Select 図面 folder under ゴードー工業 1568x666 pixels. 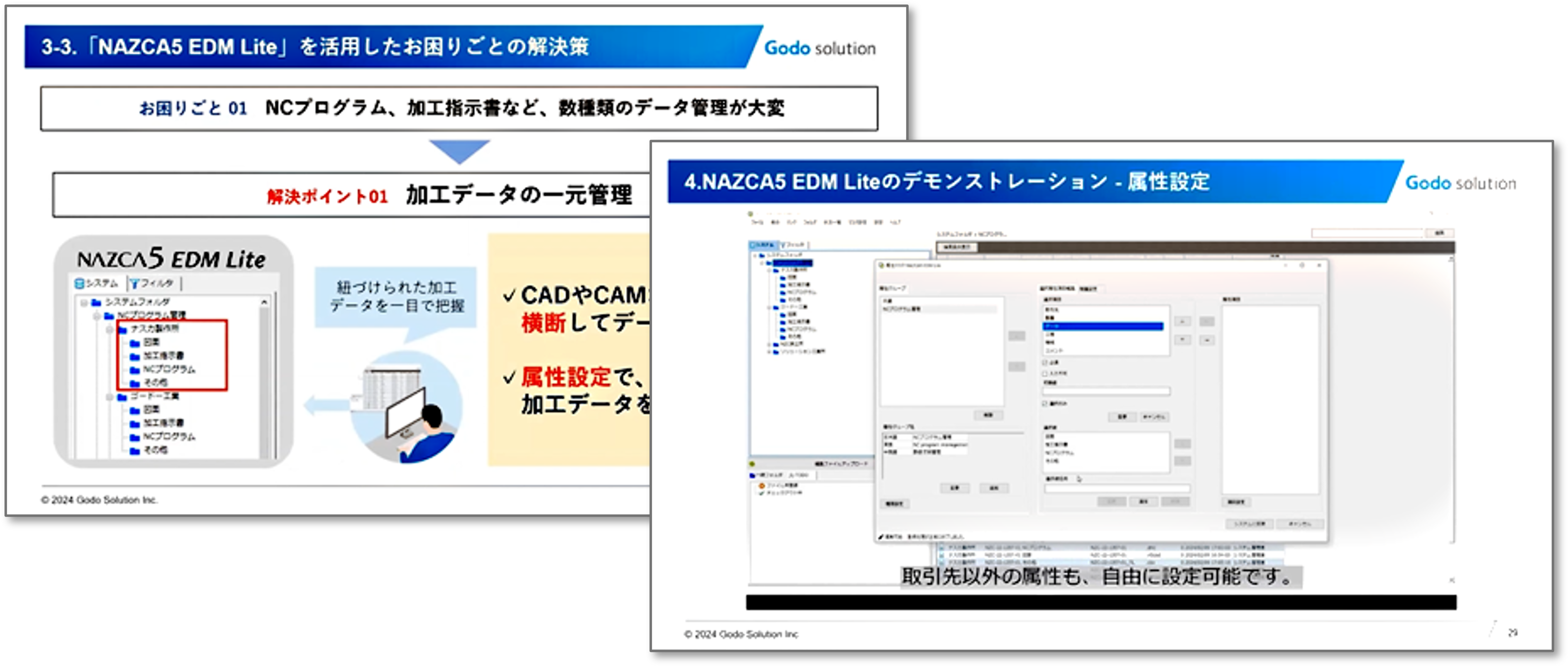[x=146, y=410]
